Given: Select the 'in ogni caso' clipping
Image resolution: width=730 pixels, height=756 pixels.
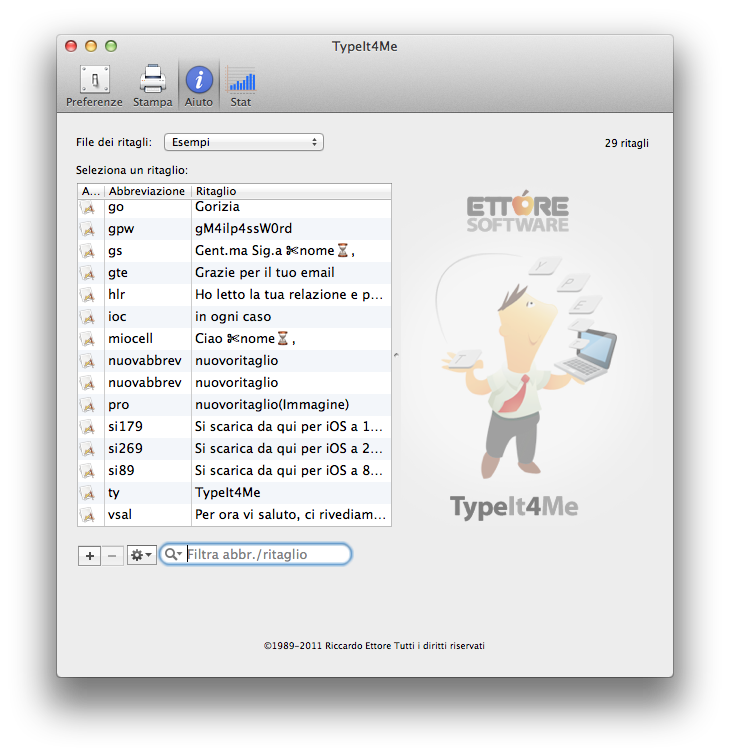Looking at the screenshot, I should pyautogui.click(x=233, y=317).
